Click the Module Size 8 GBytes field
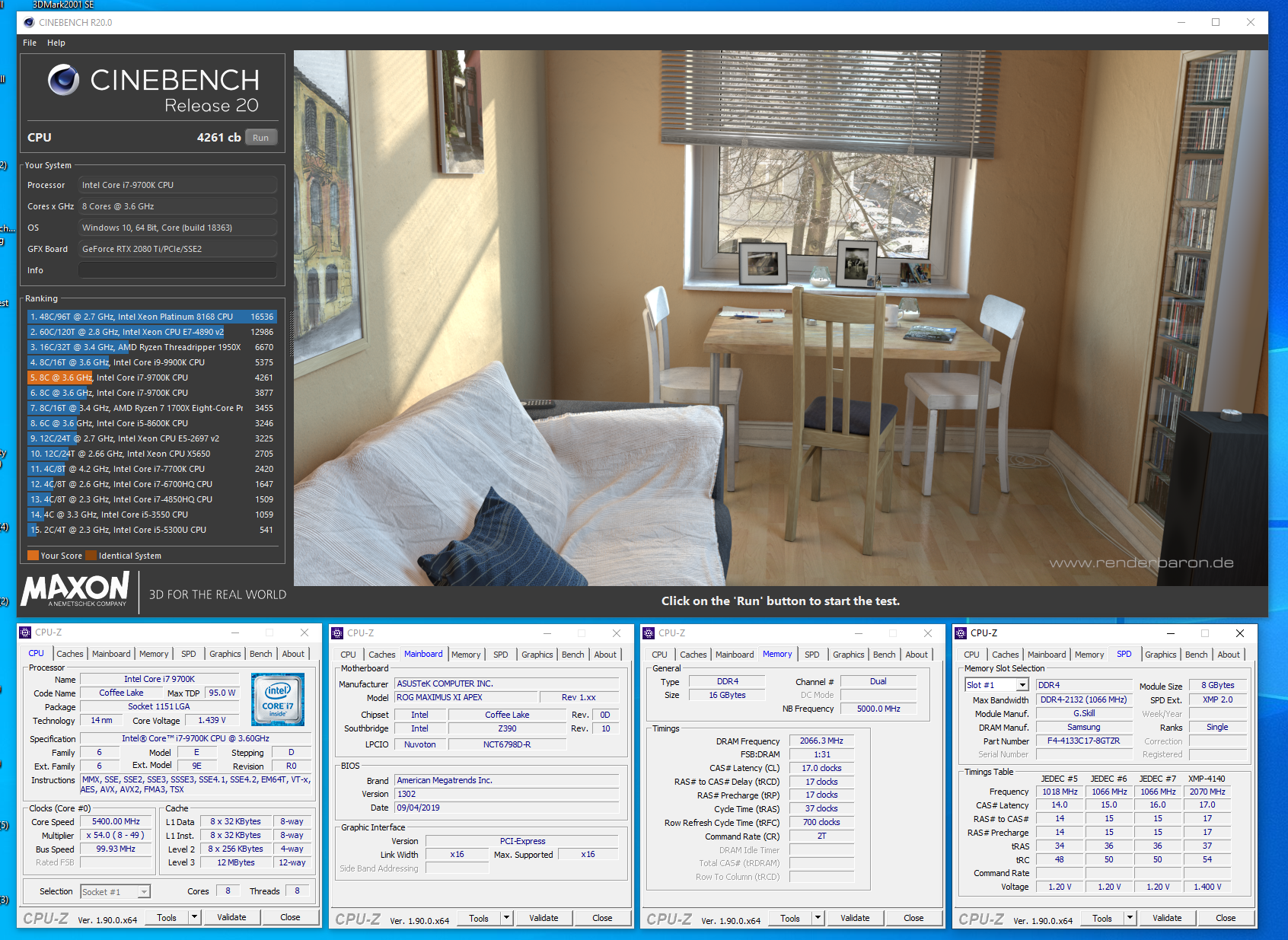This screenshot has width=1288, height=940. click(x=1218, y=685)
